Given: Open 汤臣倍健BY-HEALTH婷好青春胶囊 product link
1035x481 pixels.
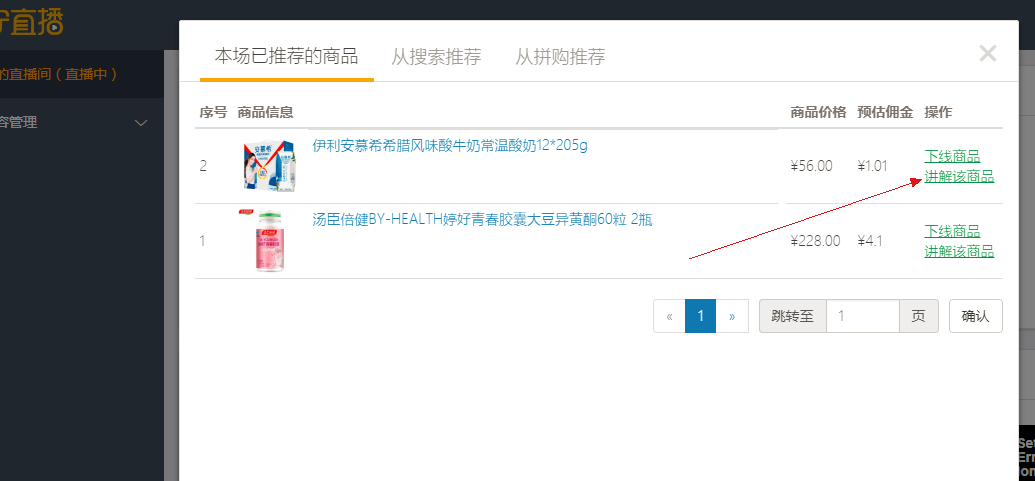Looking at the screenshot, I should 482,220.
